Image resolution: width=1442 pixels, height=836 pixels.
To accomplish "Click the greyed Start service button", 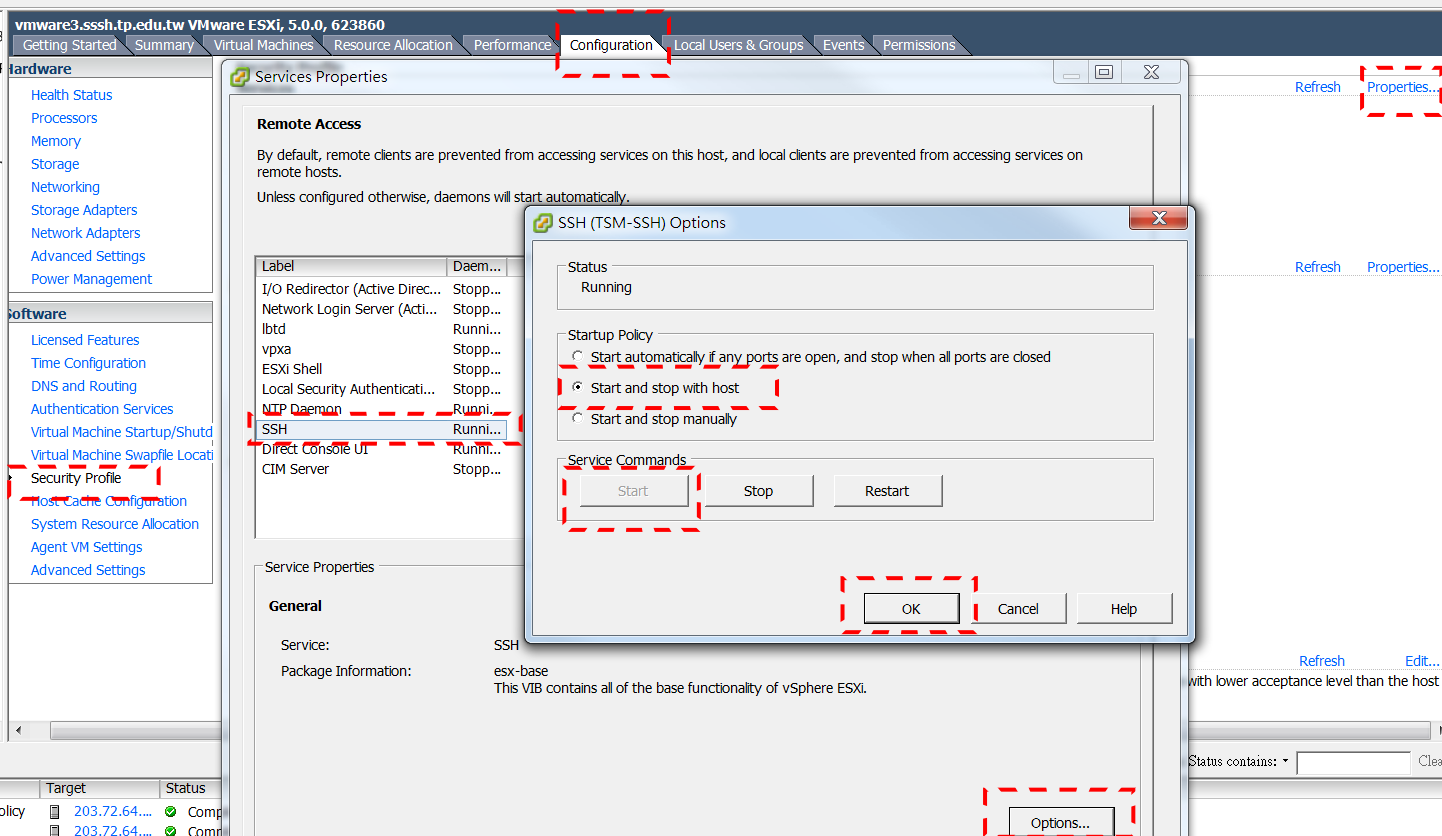I will 633,491.
